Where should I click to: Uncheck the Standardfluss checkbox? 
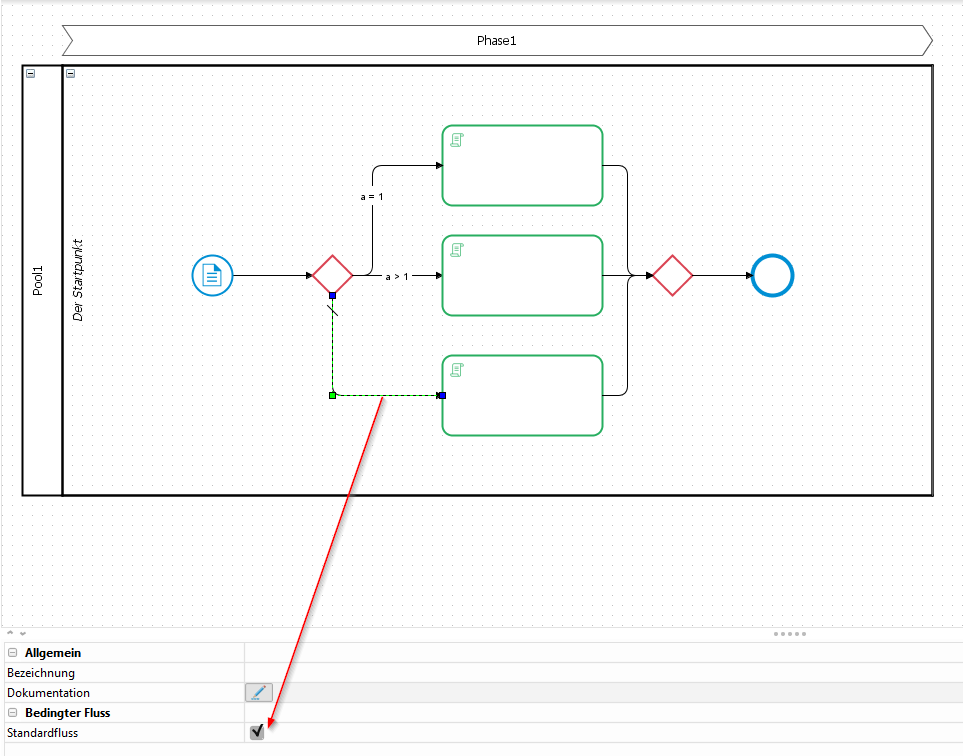point(257,732)
